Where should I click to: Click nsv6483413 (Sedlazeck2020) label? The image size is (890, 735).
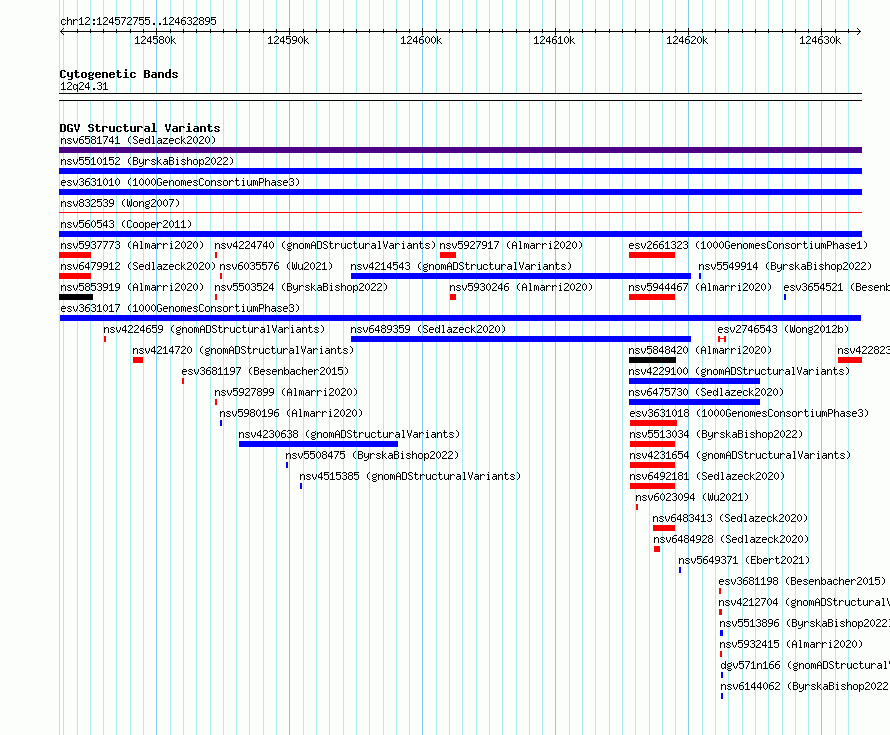pos(730,518)
